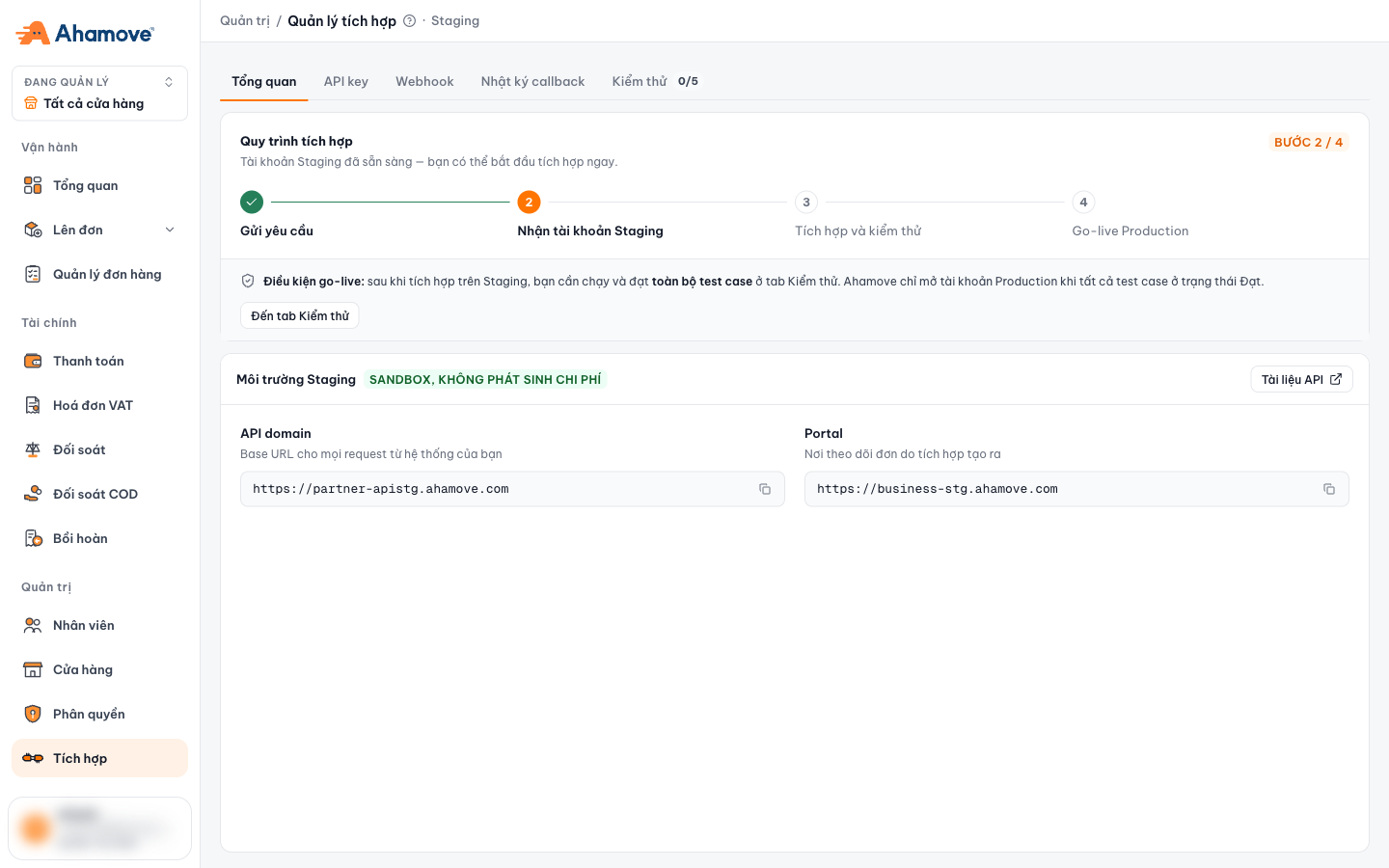Click step 4 Go-live Production

pyautogui.click(x=1083, y=202)
